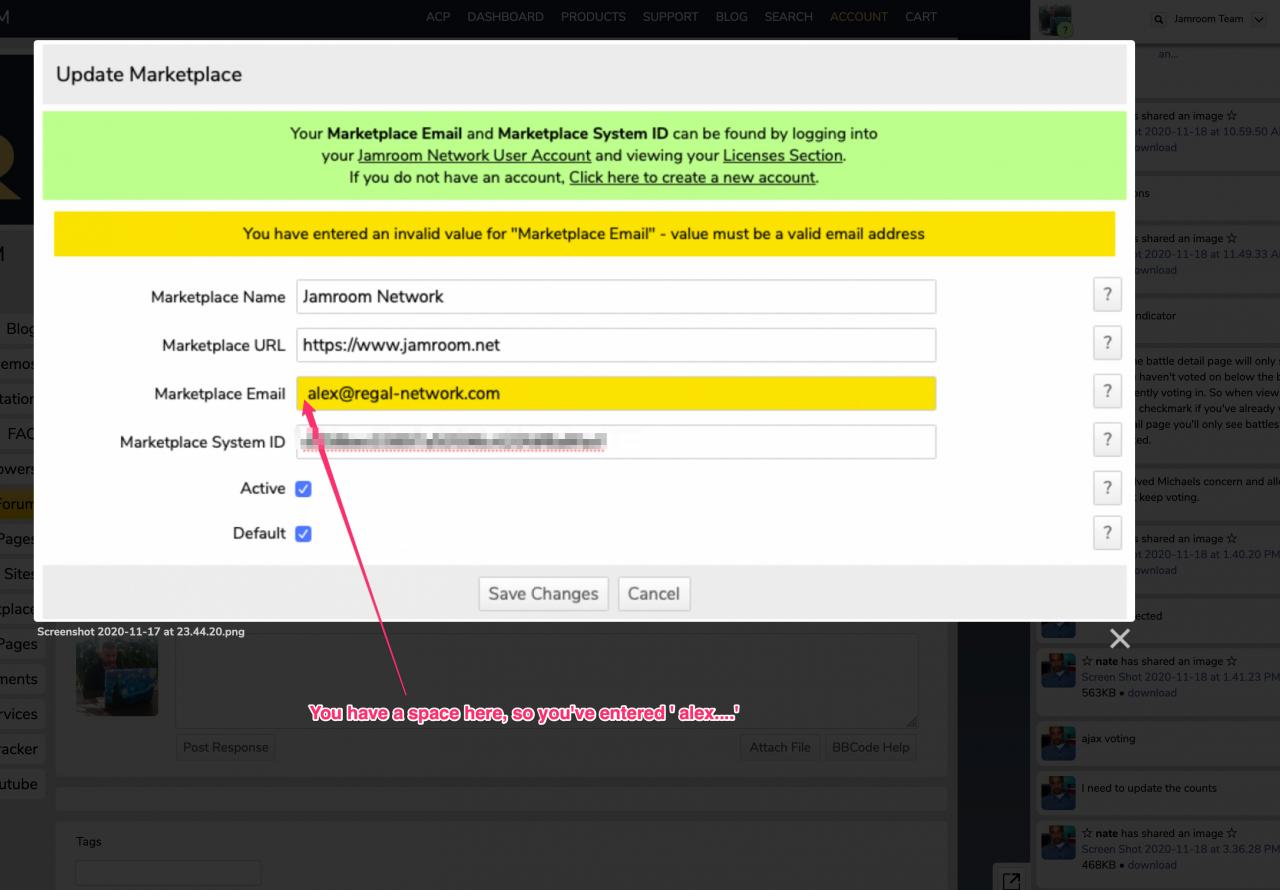The height and width of the screenshot is (890, 1280).
Task: Click the 'Tags' label
Action: click(x=89, y=842)
